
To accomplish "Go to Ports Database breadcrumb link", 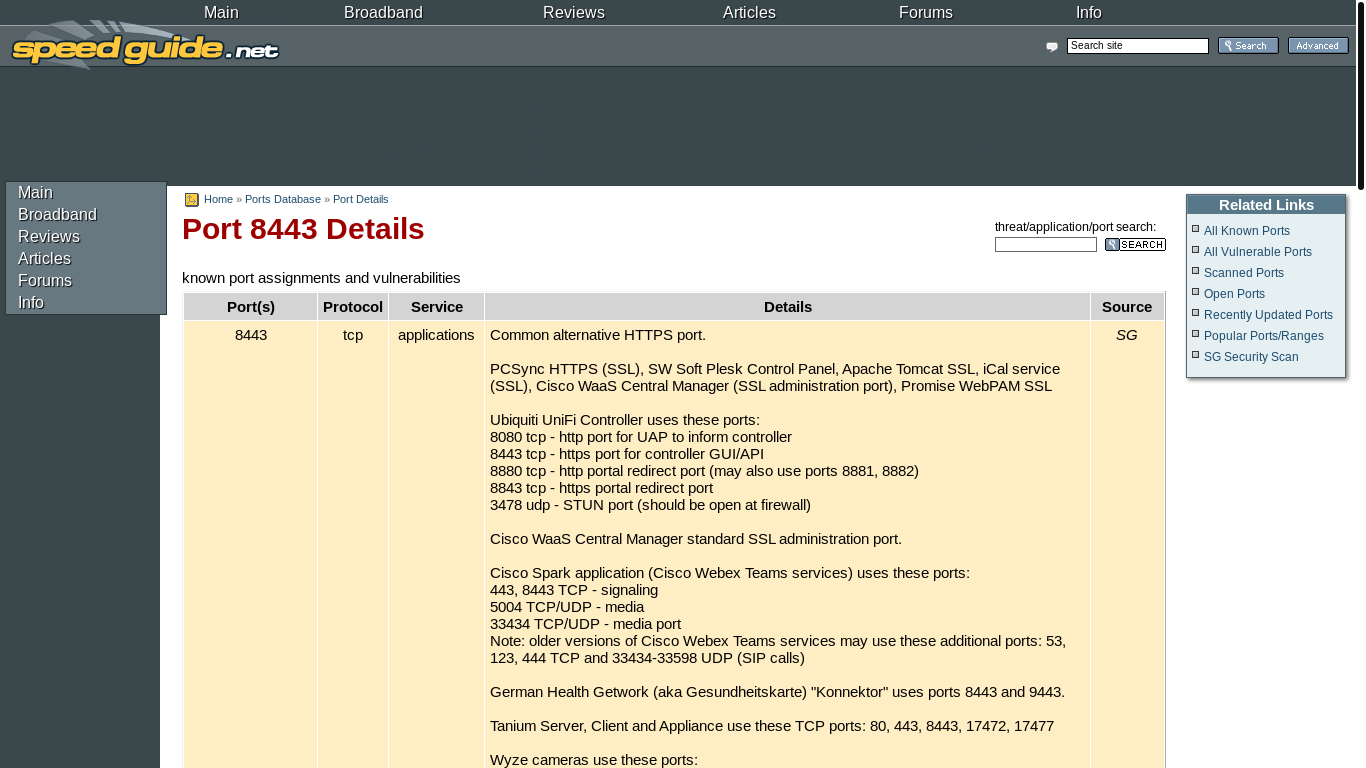I will (x=282, y=200).
